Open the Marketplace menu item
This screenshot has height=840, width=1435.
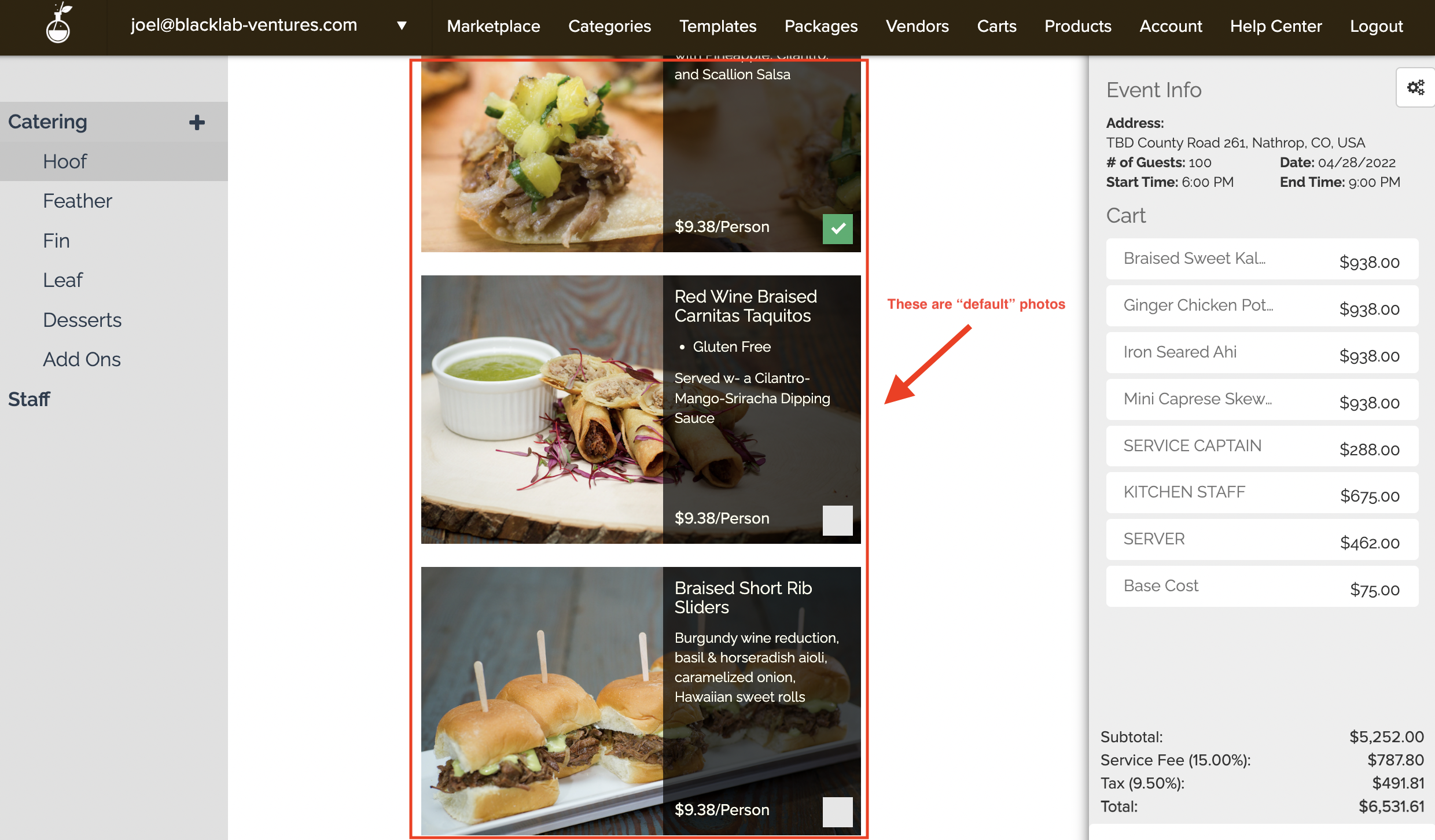[493, 26]
